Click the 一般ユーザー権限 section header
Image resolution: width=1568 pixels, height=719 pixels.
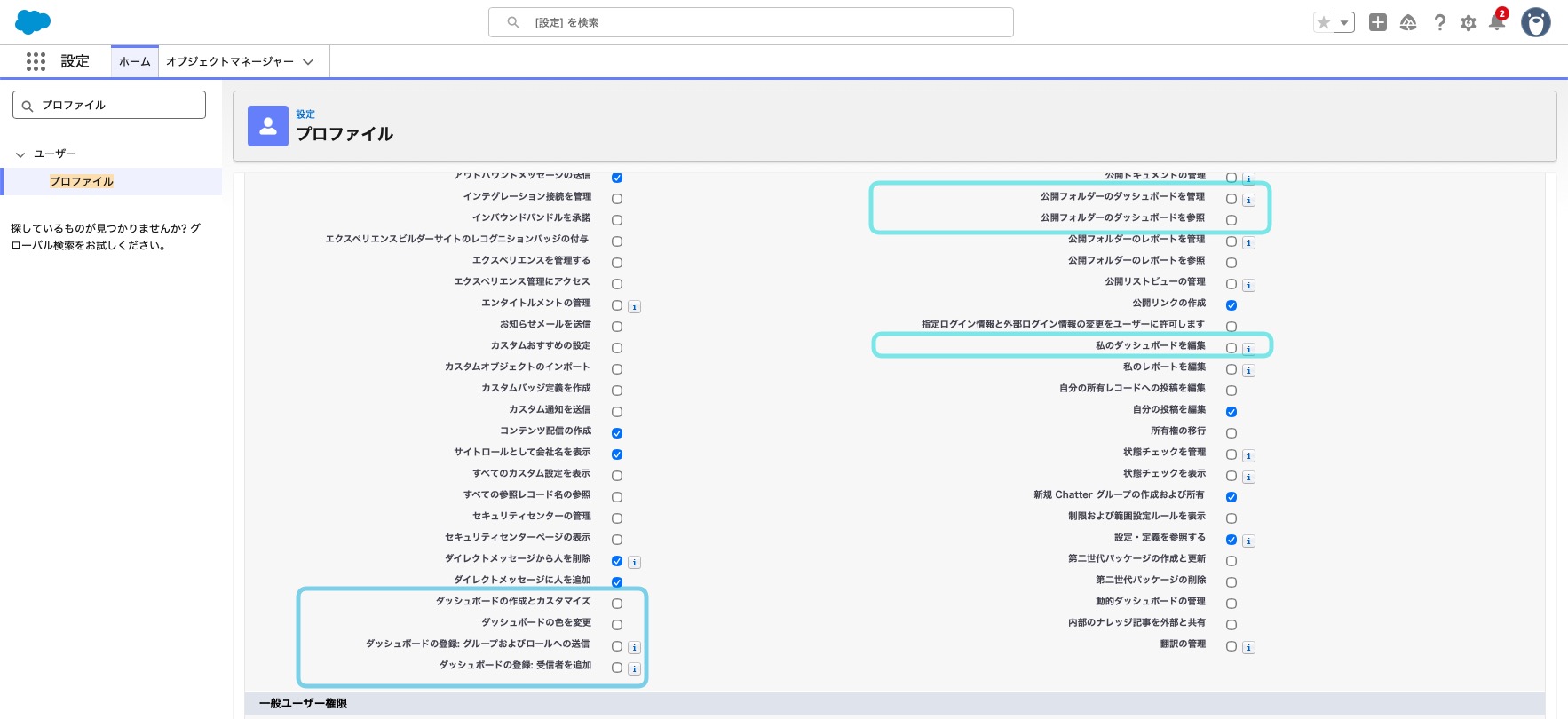[895, 704]
